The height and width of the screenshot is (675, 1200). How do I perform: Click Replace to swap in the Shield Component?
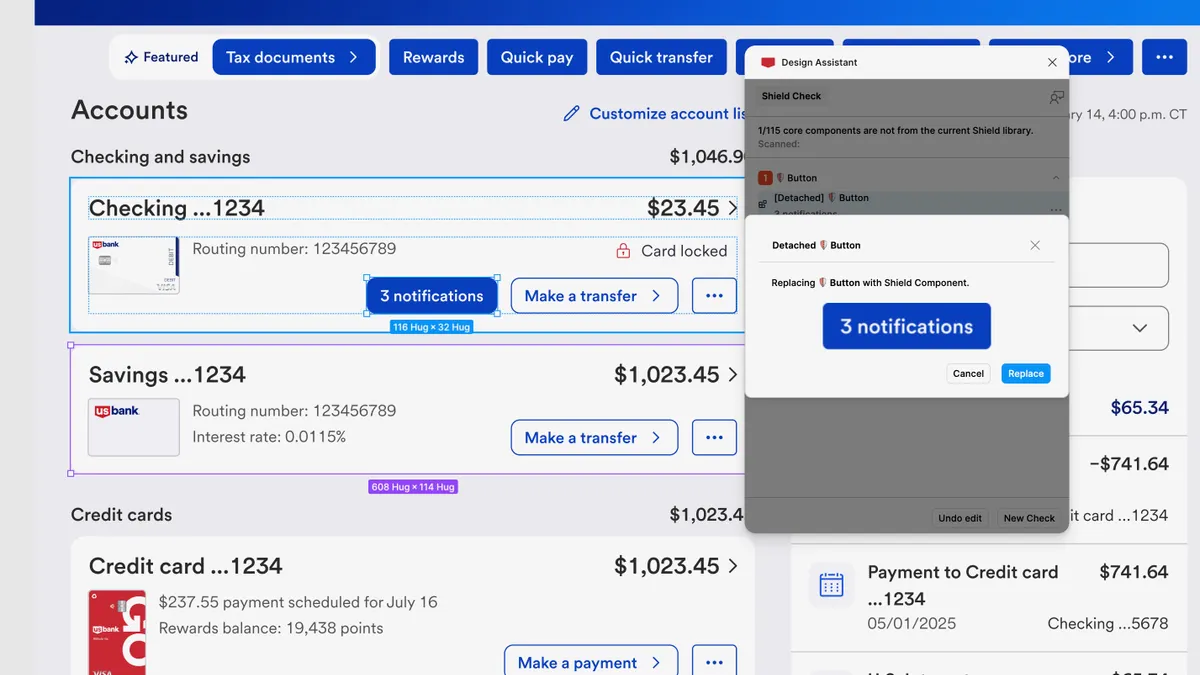point(1025,373)
